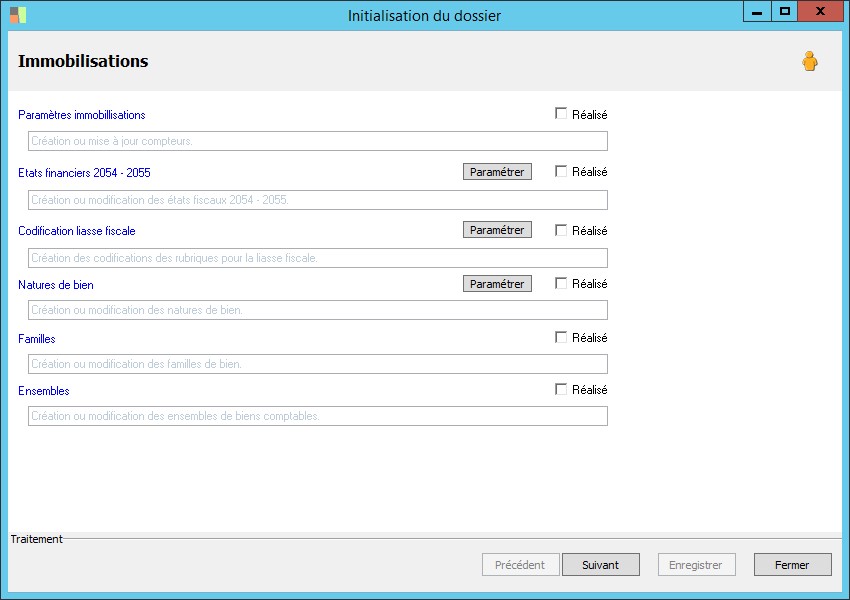
Task: Check Réalisé for Ensembles
Action: click(x=561, y=389)
